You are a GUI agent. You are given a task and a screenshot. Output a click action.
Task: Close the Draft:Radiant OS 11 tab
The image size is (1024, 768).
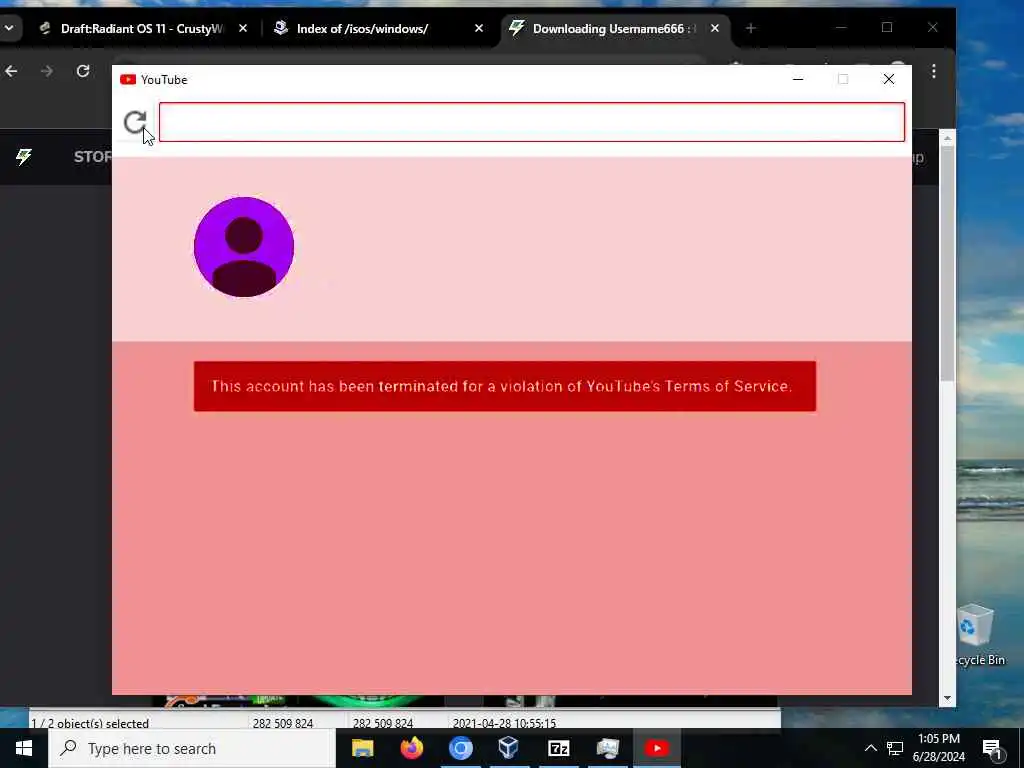(x=243, y=29)
